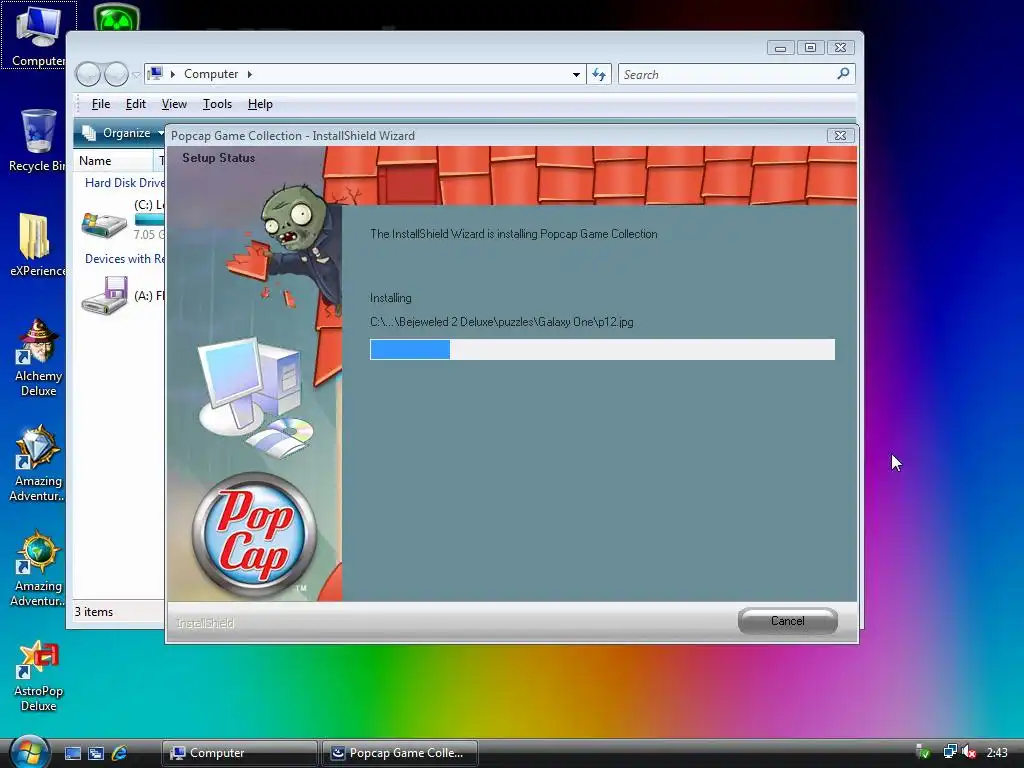Screen dimensions: 1024x768
Task: Click the search magnifier icon in Explorer
Action: pos(843,74)
